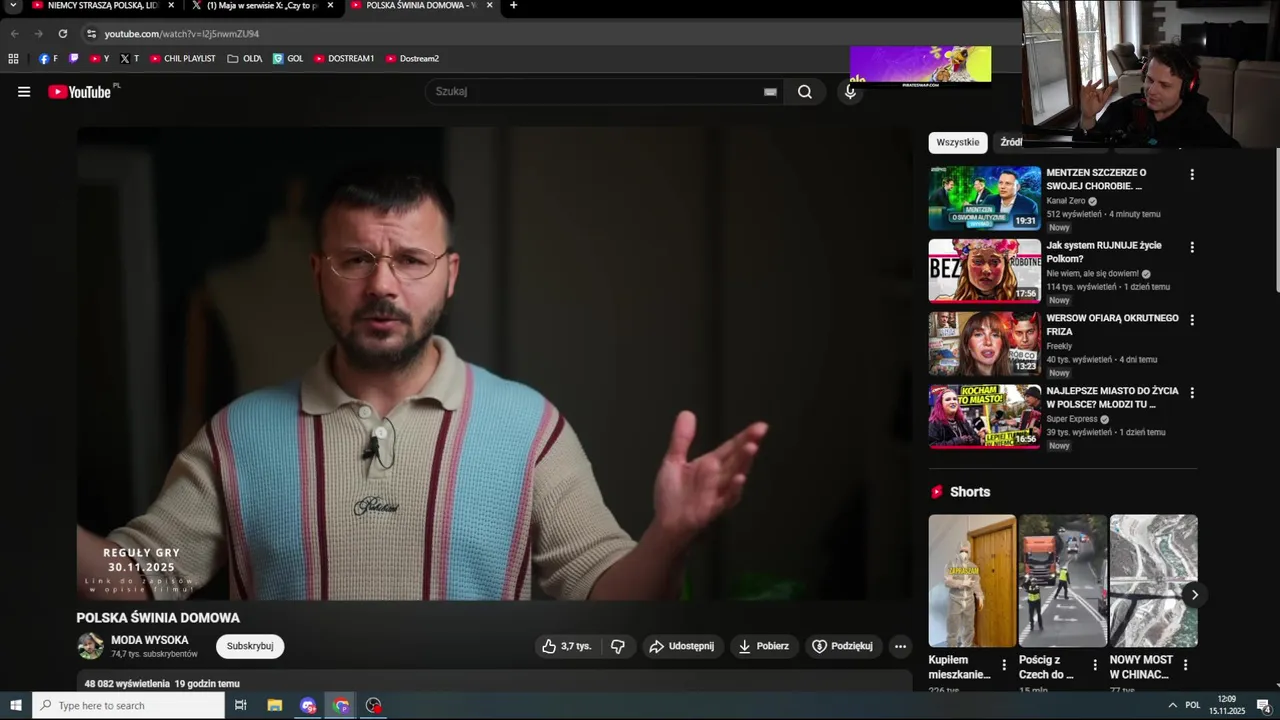Click the search magnifier button
This screenshot has height=720, width=1280.
point(805,92)
